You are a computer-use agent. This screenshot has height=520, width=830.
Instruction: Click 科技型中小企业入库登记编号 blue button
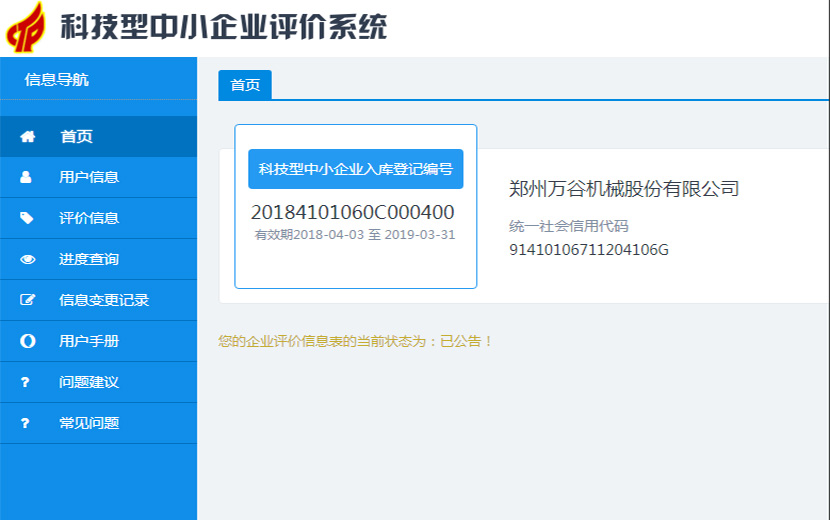355,169
